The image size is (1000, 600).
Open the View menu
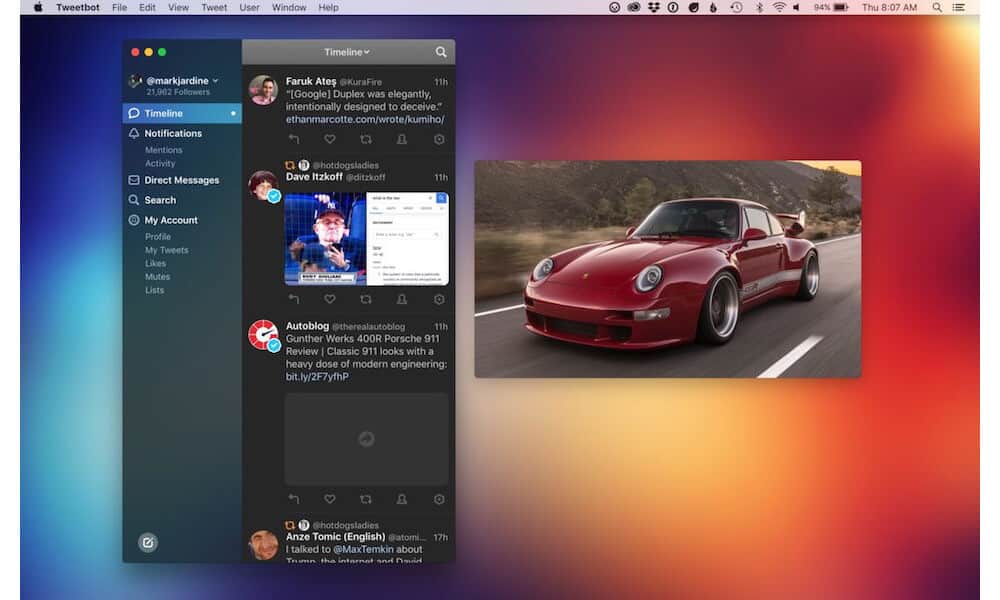[178, 8]
